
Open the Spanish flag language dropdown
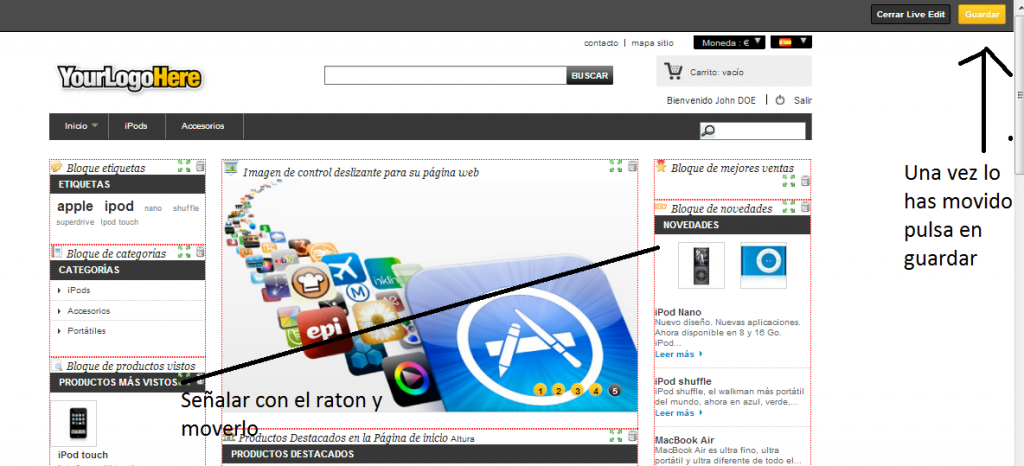point(792,42)
